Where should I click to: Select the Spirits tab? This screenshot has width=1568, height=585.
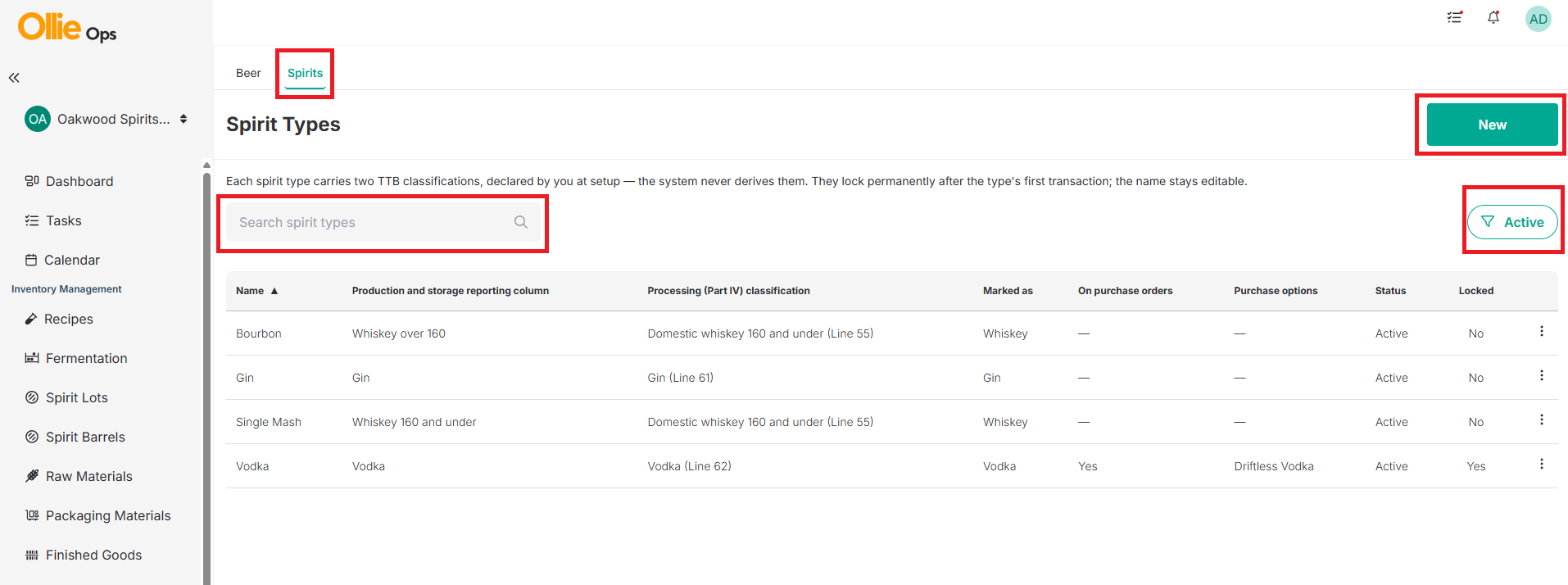(305, 73)
